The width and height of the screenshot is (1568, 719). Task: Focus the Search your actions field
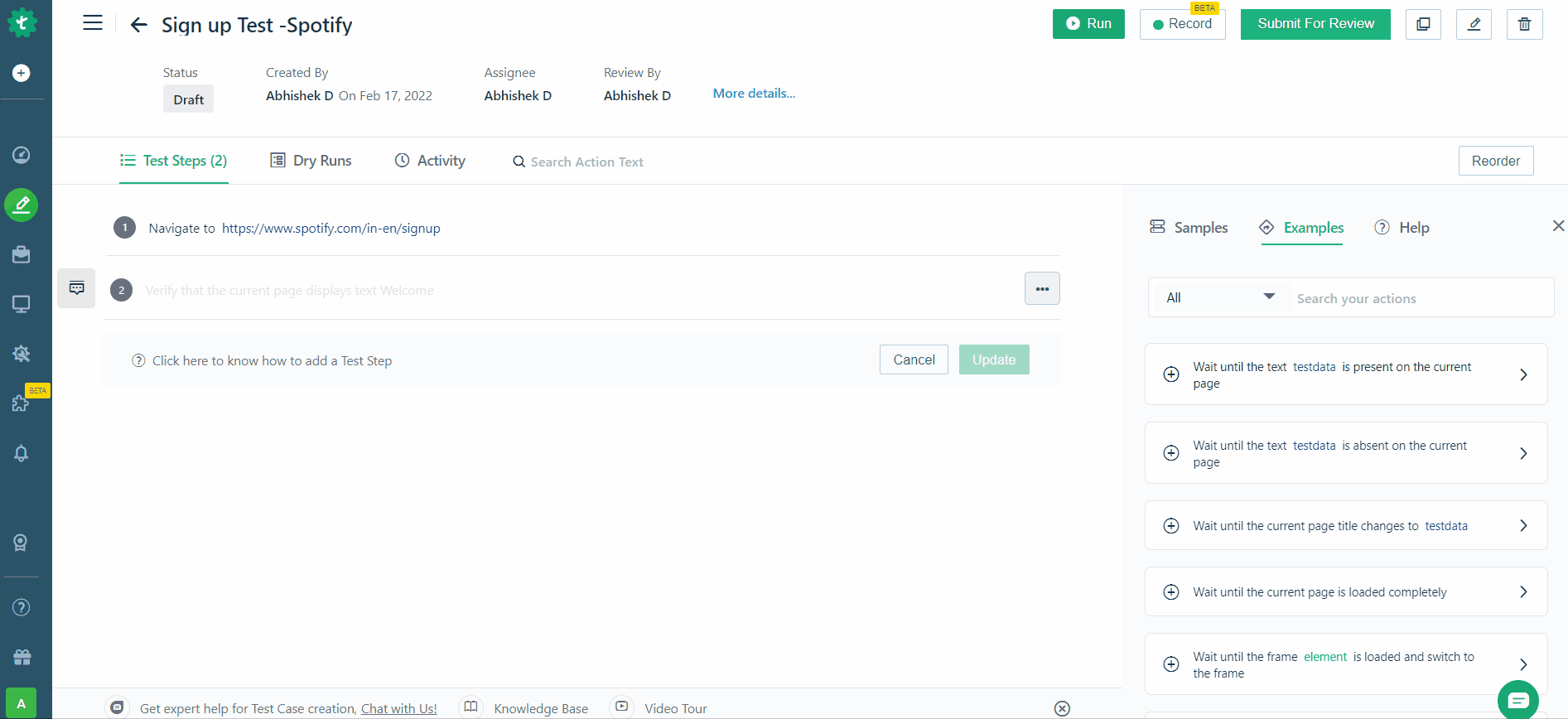[1421, 298]
